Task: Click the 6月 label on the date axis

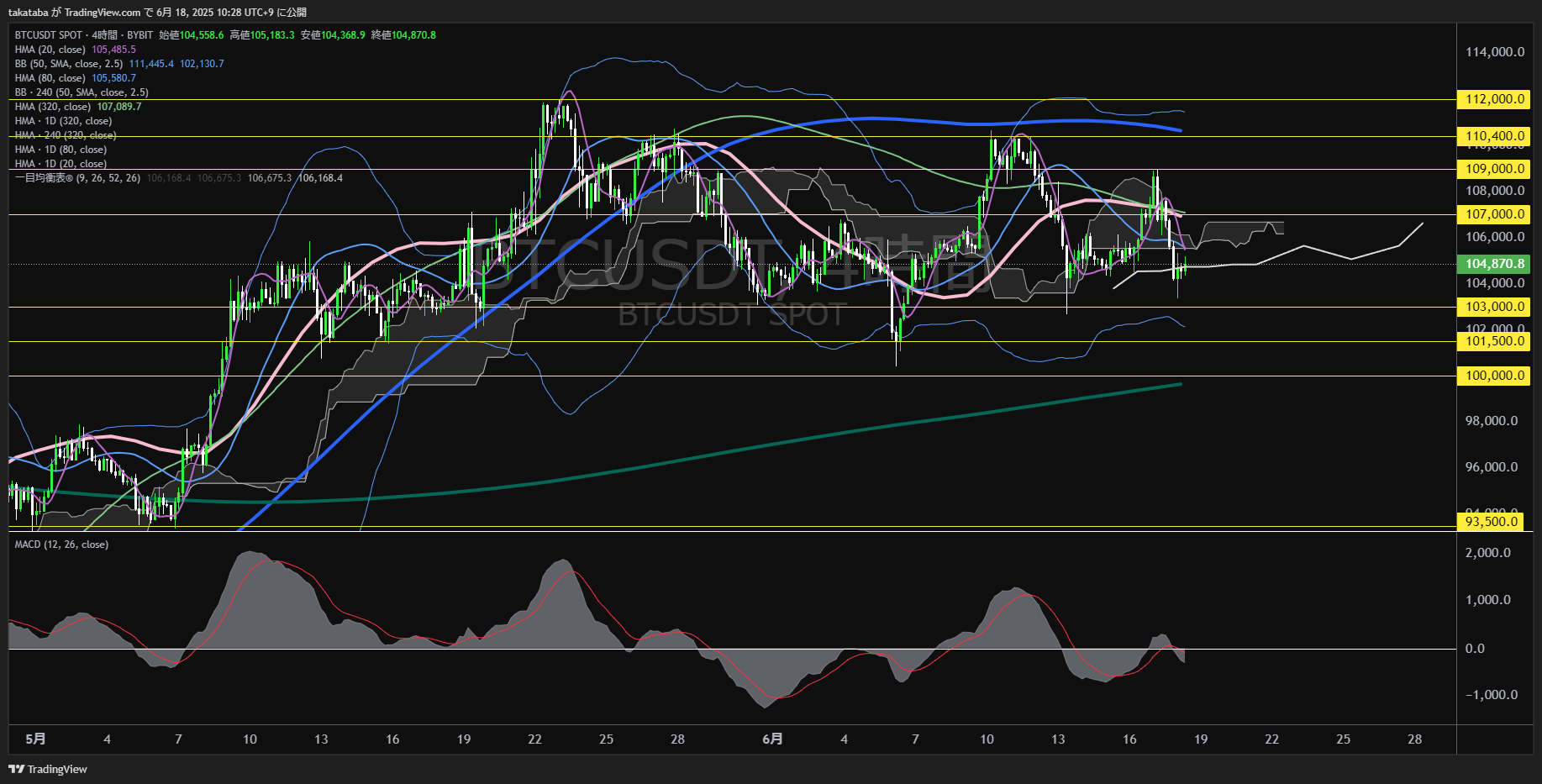Action: 772,739
